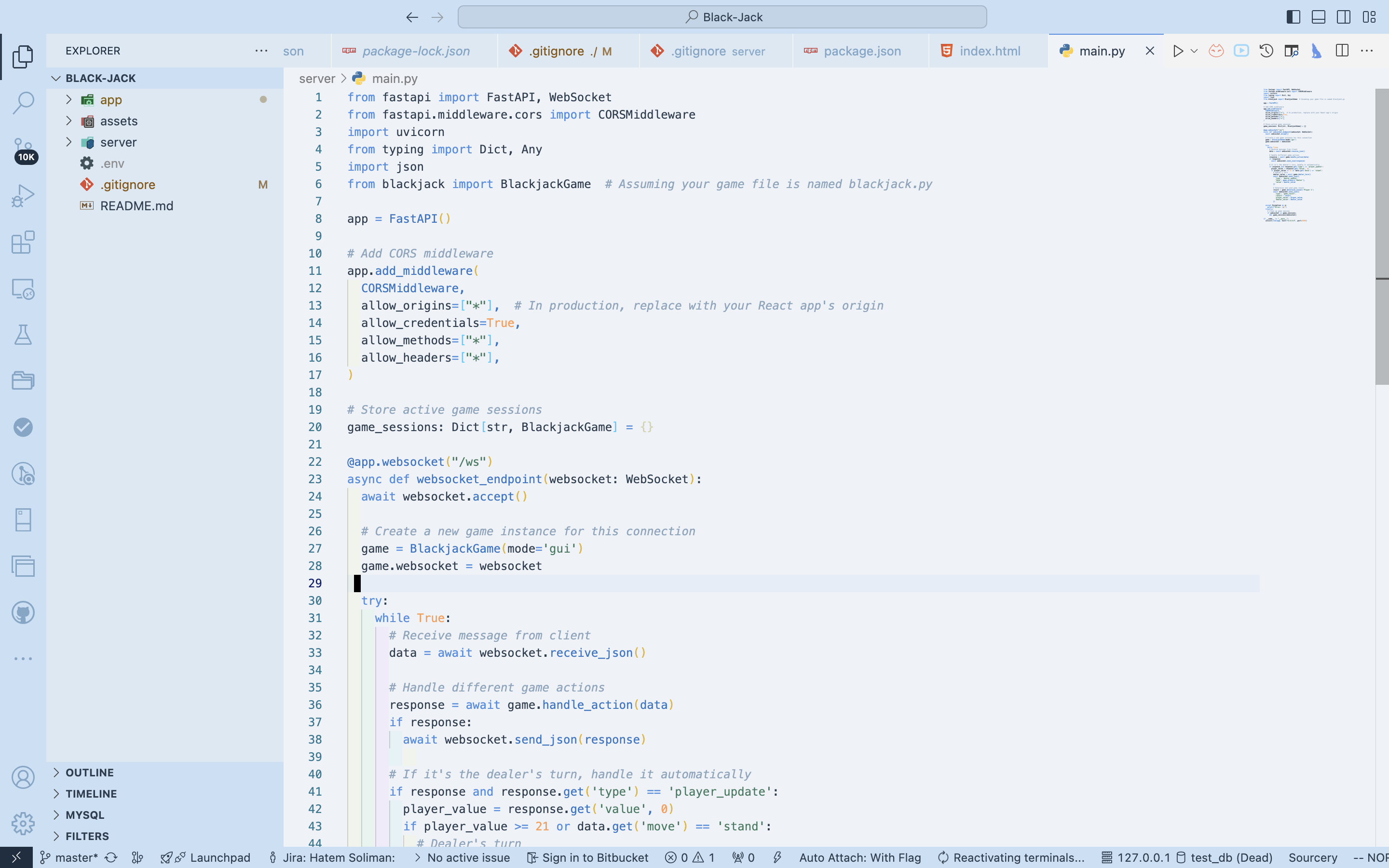Show additional views ellipsis in activity bar
The image size is (1389, 868).
coord(23,658)
